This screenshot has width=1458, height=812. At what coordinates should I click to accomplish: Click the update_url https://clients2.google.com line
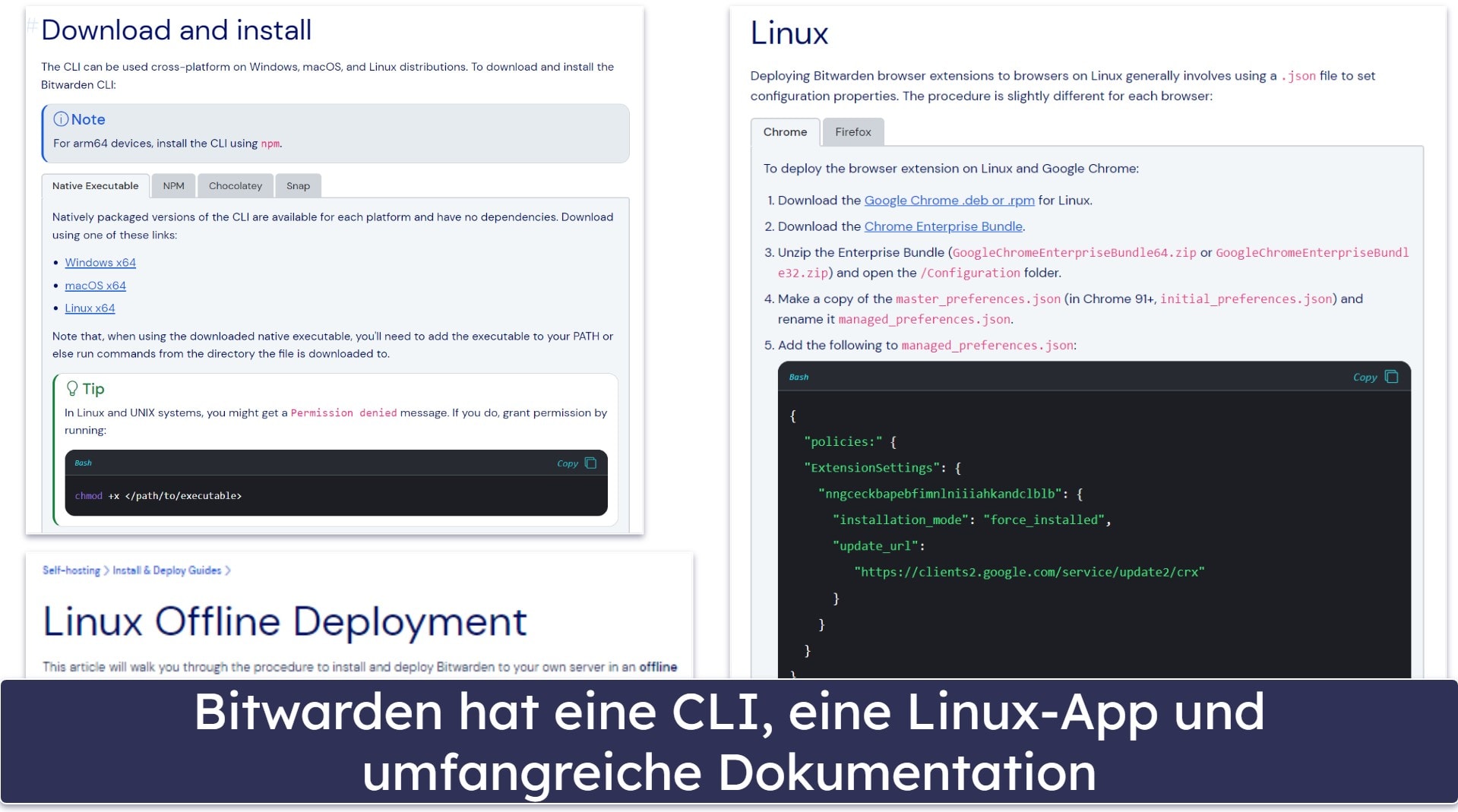point(1029,572)
